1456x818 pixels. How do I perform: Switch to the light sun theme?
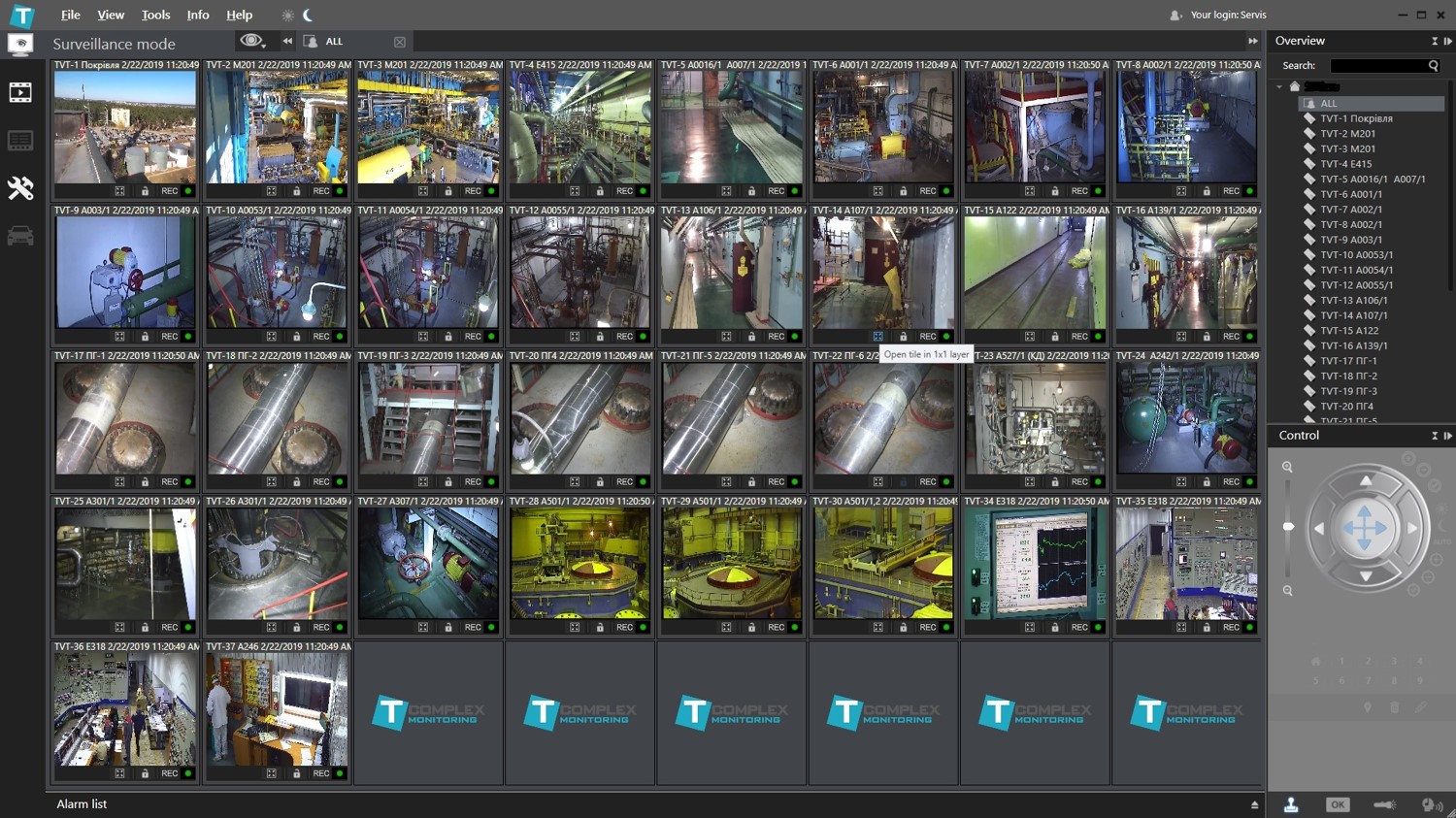click(287, 16)
